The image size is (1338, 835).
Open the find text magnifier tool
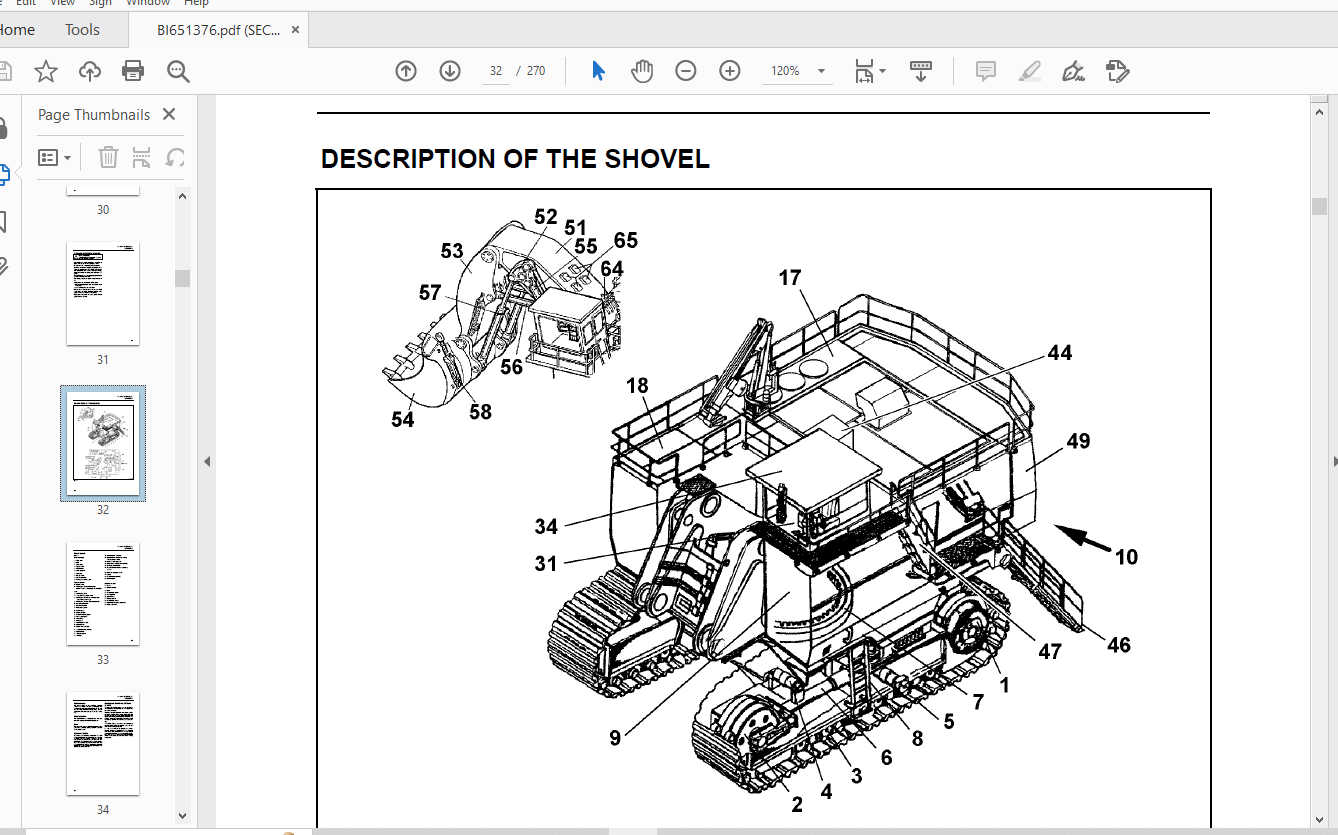[x=178, y=71]
